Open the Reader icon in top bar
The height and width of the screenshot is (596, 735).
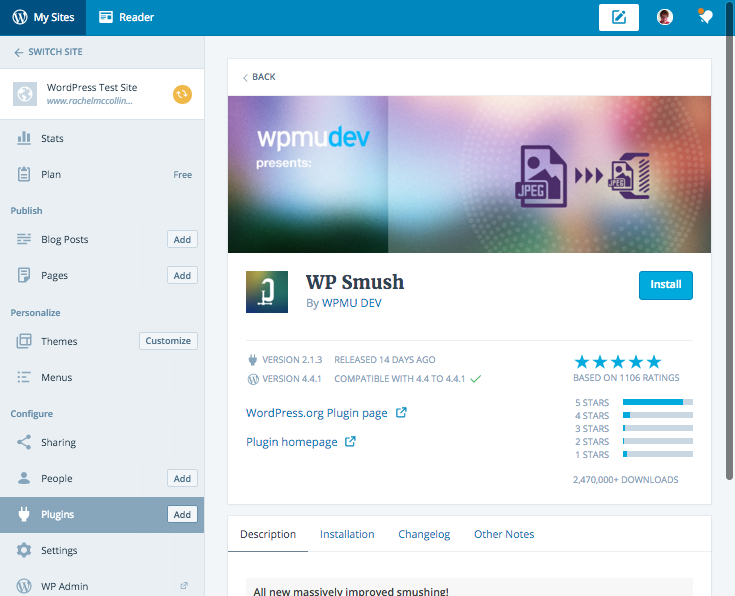(106, 17)
